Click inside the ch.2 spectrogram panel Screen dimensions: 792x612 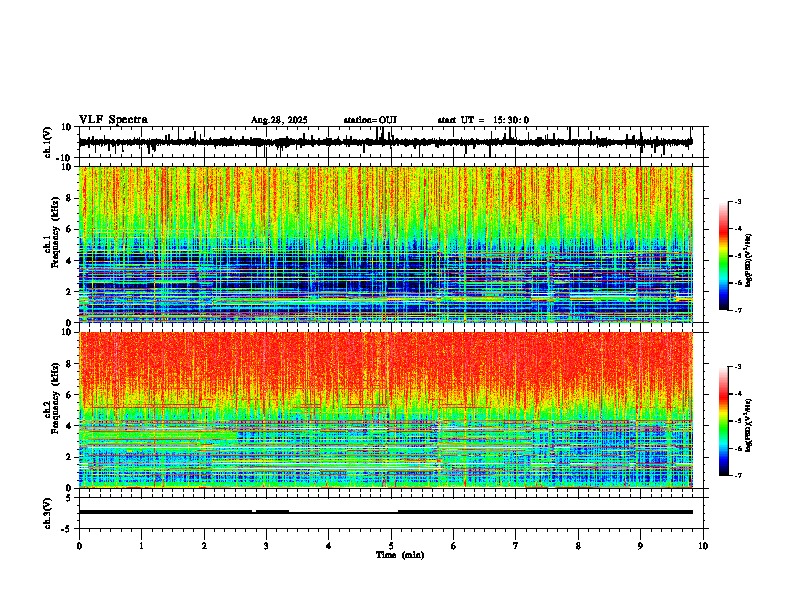pyautogui.click(x=386, y=410)
